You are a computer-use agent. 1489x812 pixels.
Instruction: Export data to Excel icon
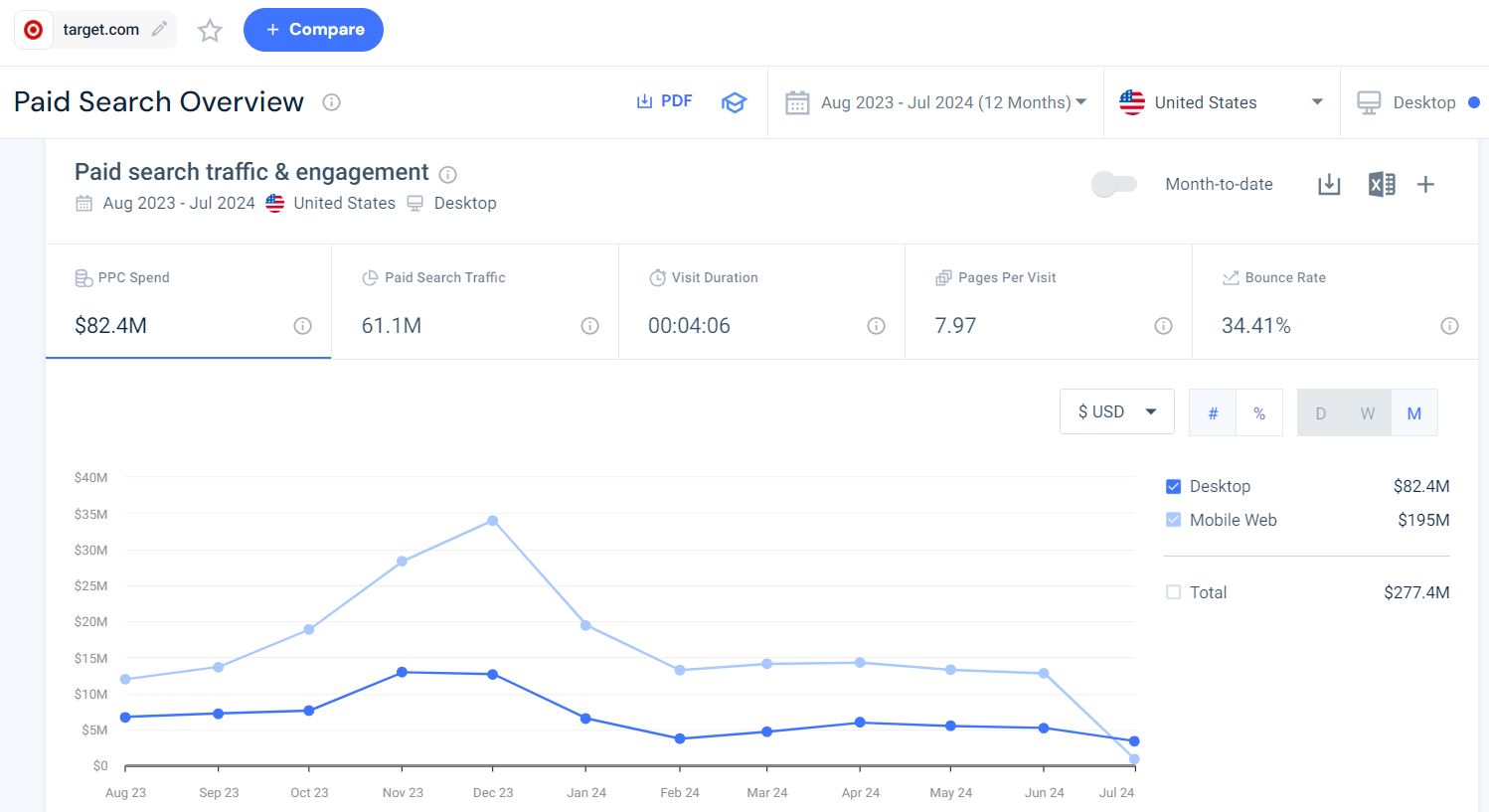click(x=1382, y=184)
